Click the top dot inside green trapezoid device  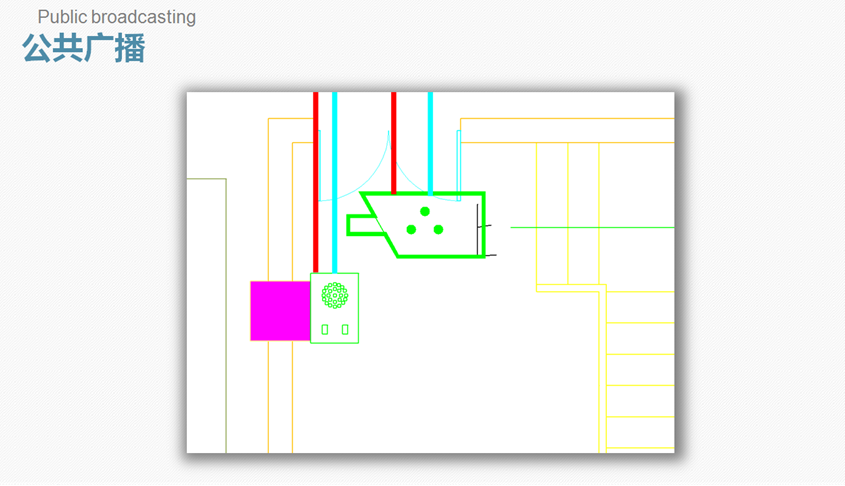[x=425, y=211]
